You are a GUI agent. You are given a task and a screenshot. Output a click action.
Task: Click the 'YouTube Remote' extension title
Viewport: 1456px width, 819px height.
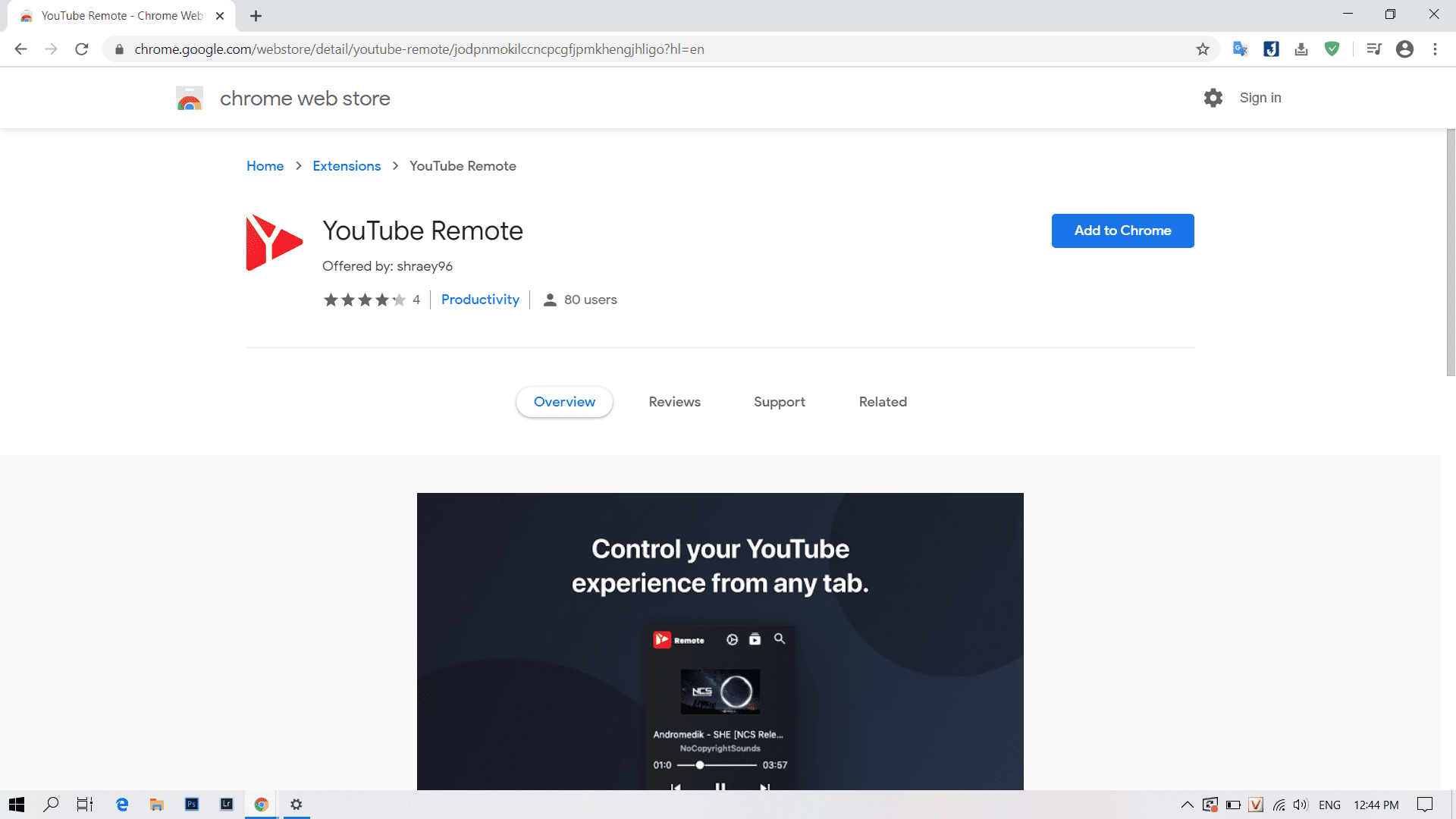[422, 231]
